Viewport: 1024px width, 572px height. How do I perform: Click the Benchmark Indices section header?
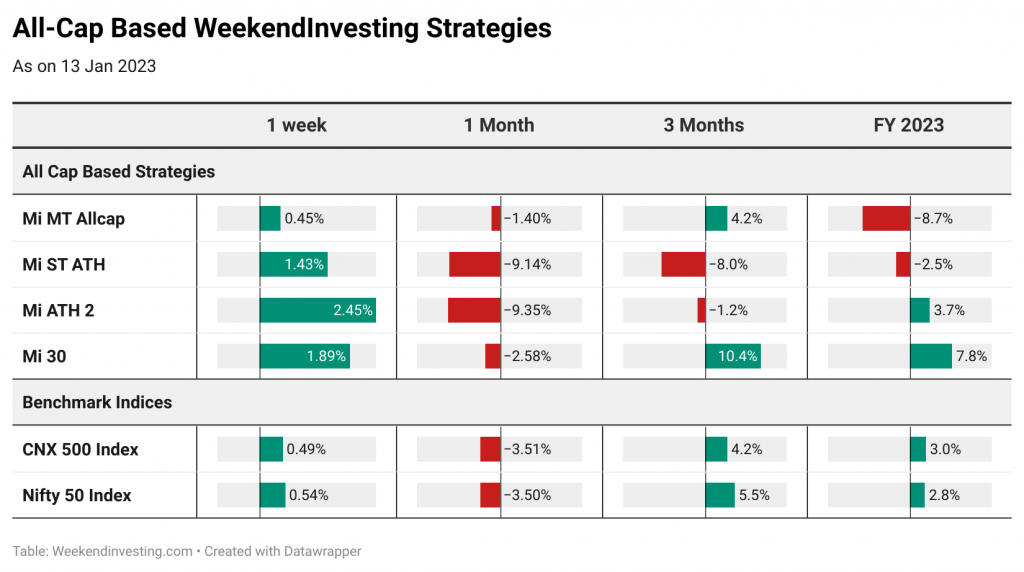coord(97,402)
